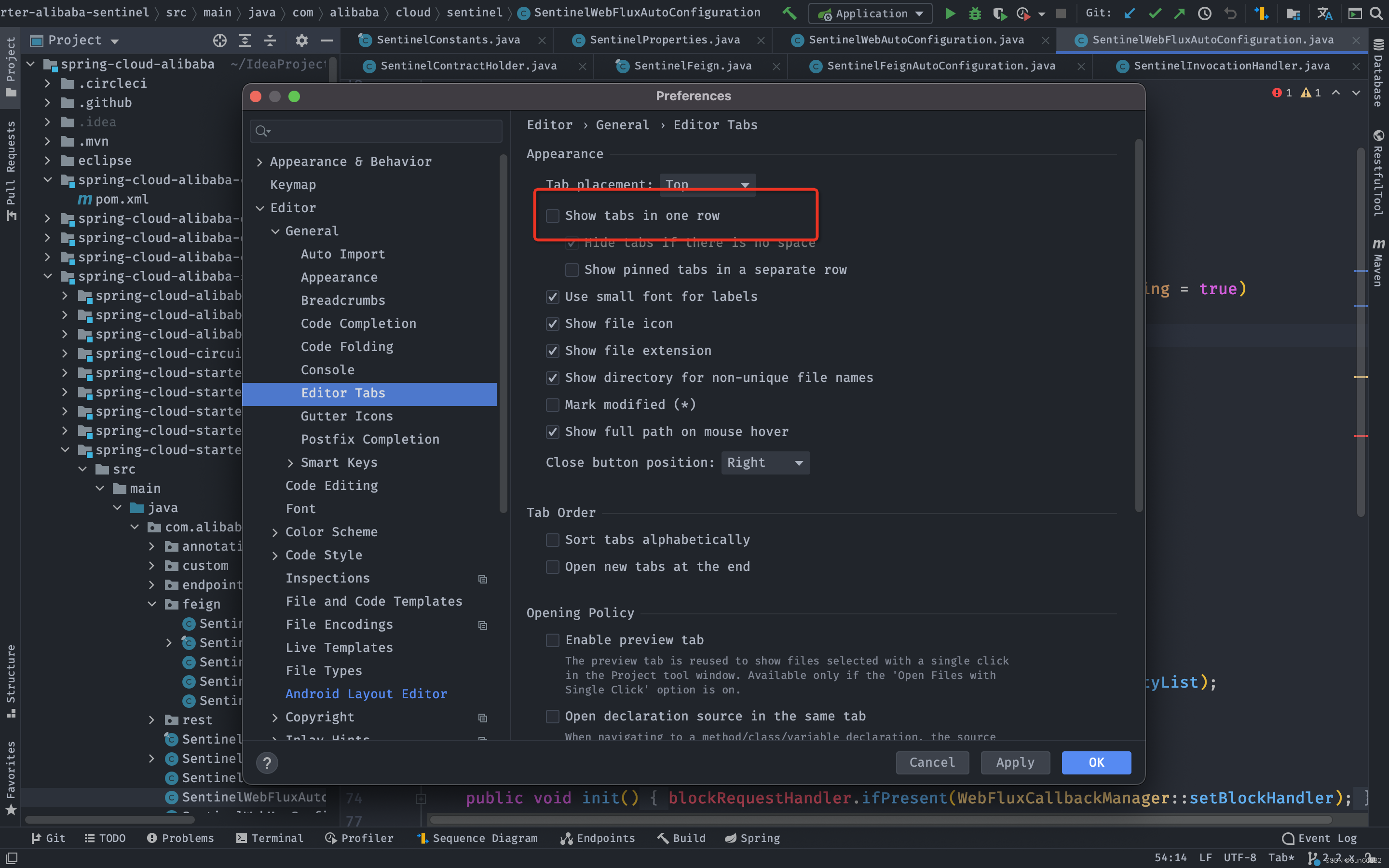Click the help question mark in Preferences

(x=267, y=762)
